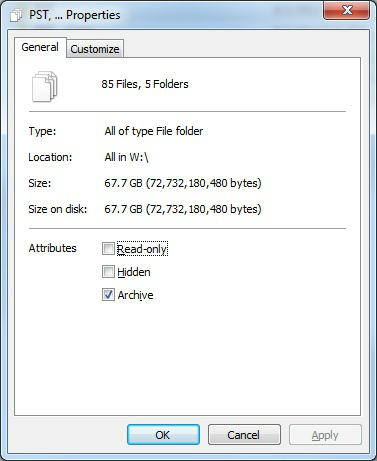Click the 'Type:' label
The image size is (377, 461).
[x=42, y=131]
